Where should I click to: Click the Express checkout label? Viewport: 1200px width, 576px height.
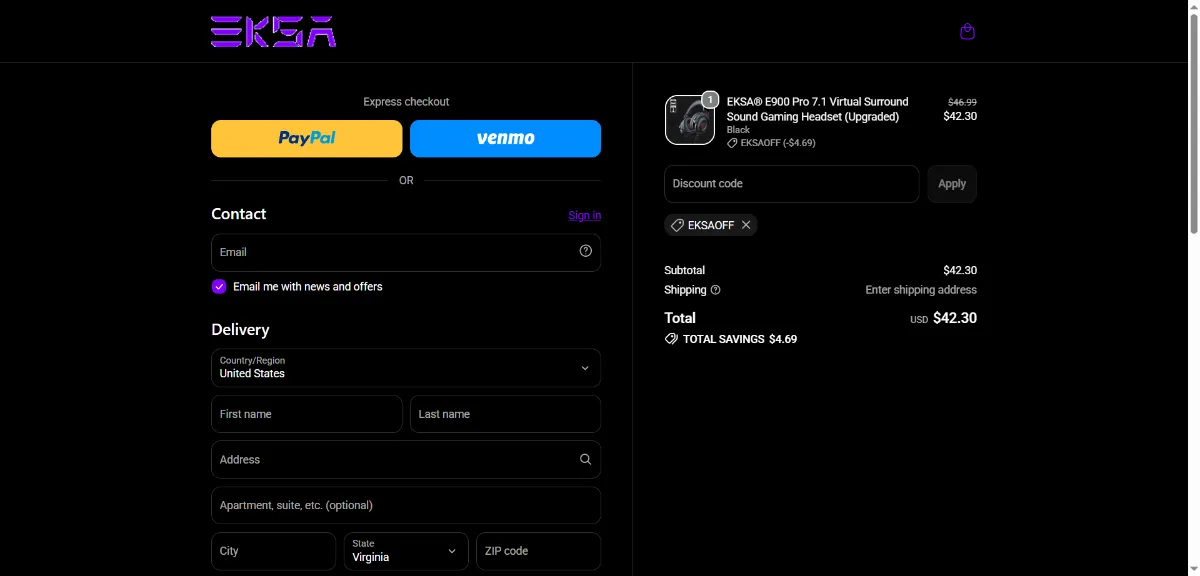point(406,102)
